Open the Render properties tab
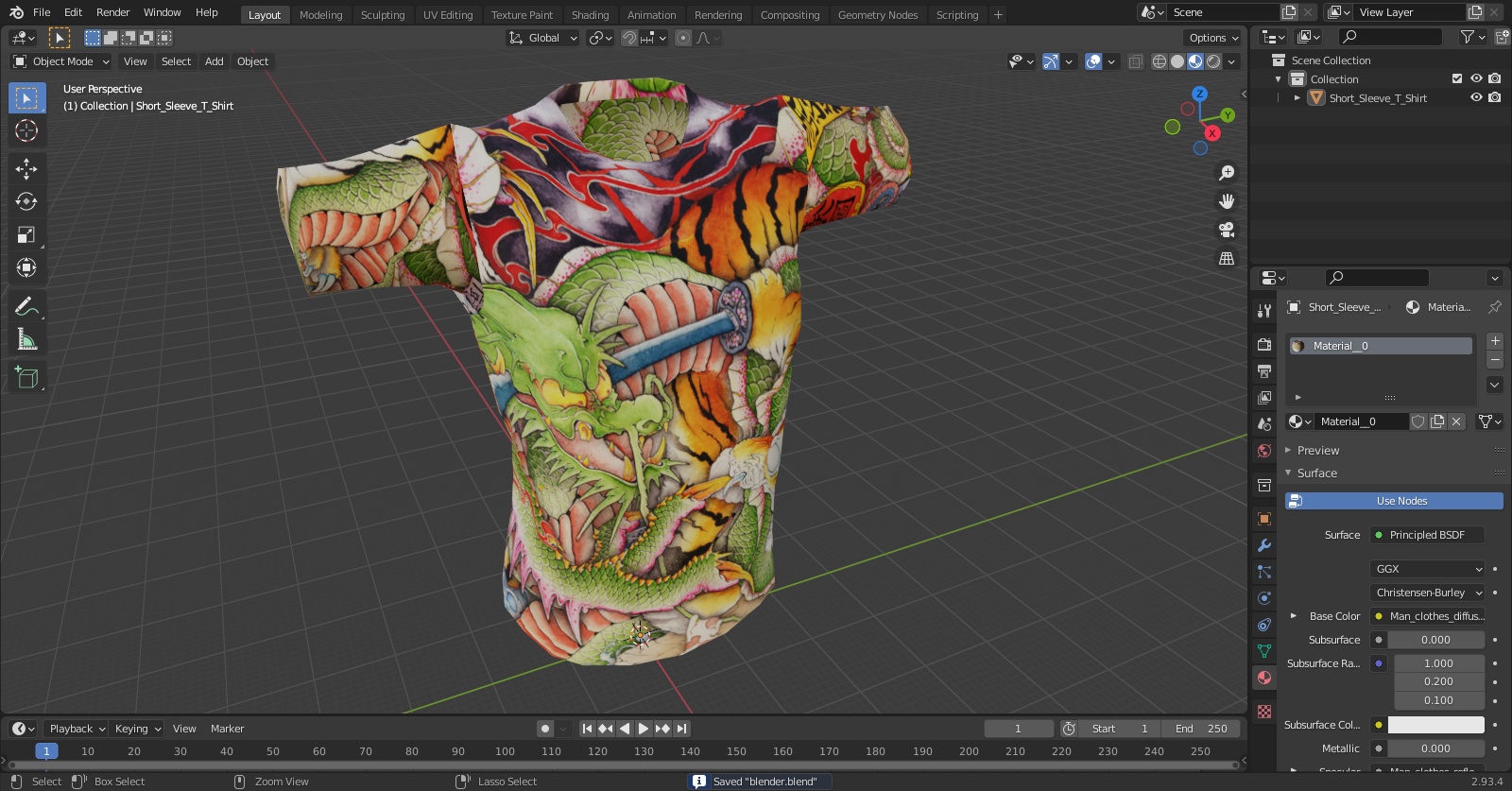1512x791 pixels. [x=1264, y=345]
